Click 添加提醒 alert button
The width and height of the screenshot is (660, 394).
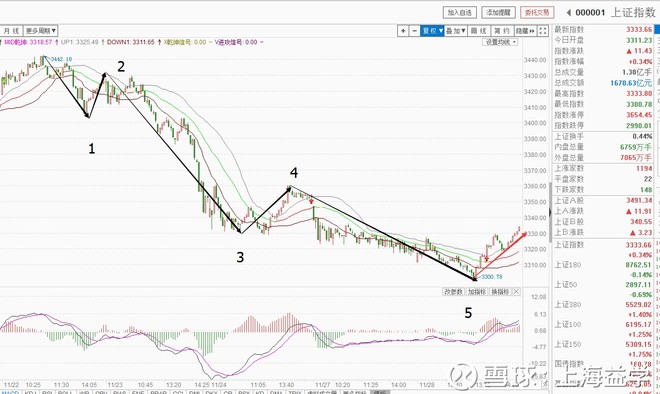point(498,13)
